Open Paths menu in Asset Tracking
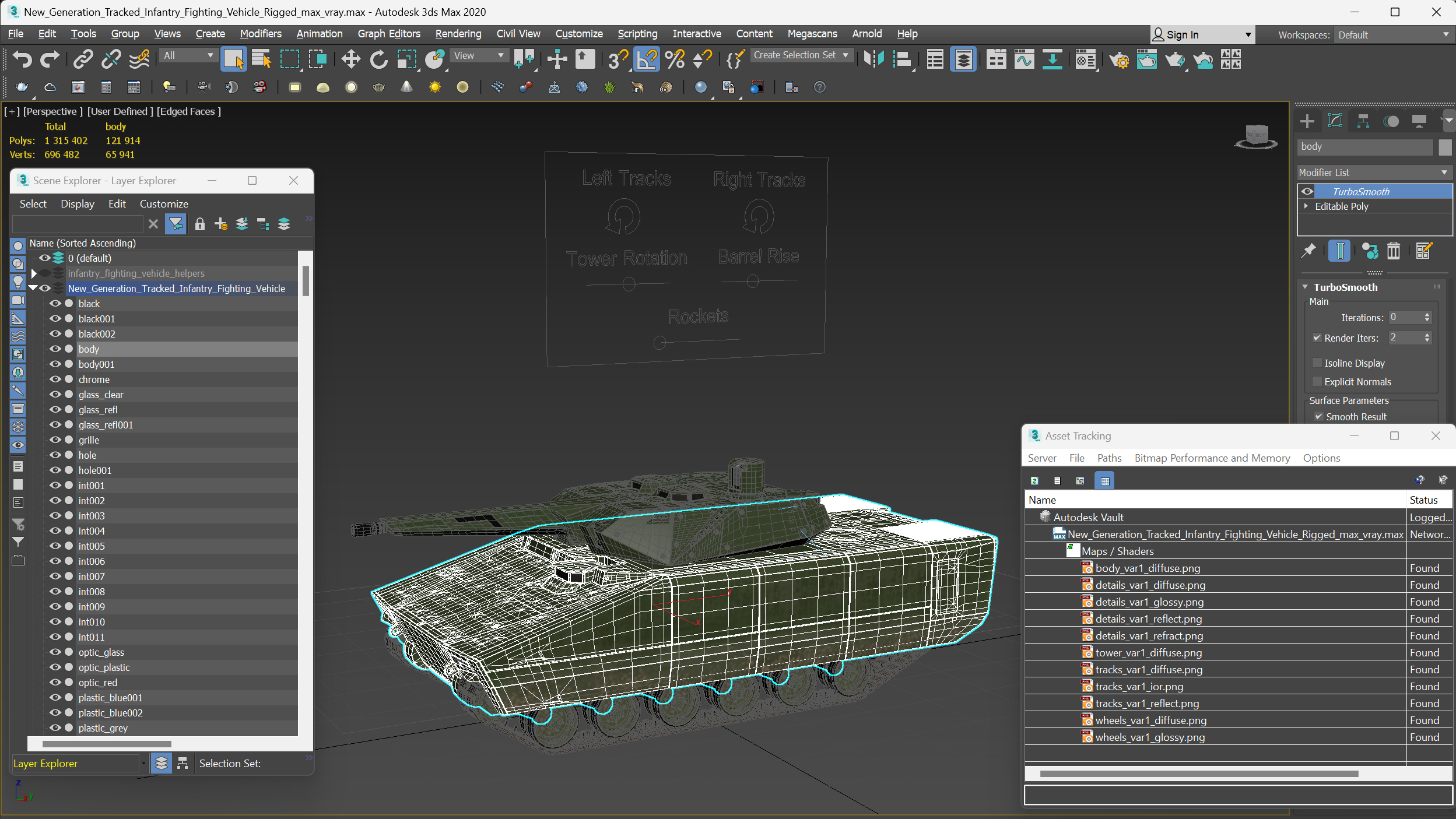Screen dimensions: 1456x819 point(1109,458)
